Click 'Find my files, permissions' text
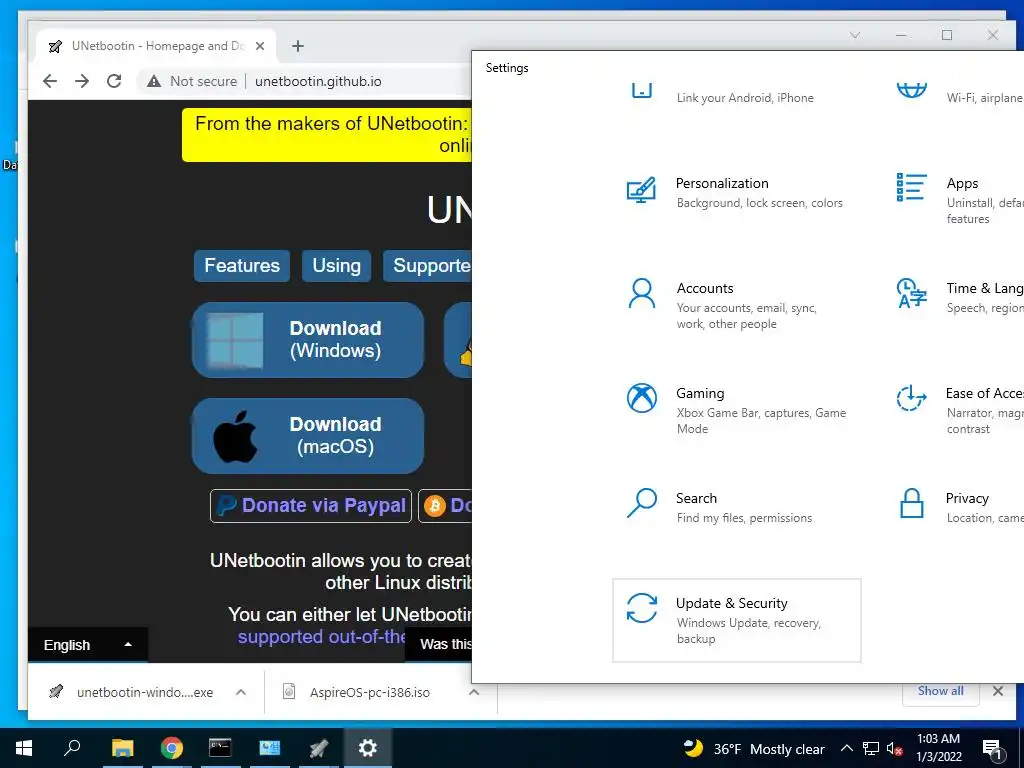Viewport: 1024px width, 768px height. 744,518
